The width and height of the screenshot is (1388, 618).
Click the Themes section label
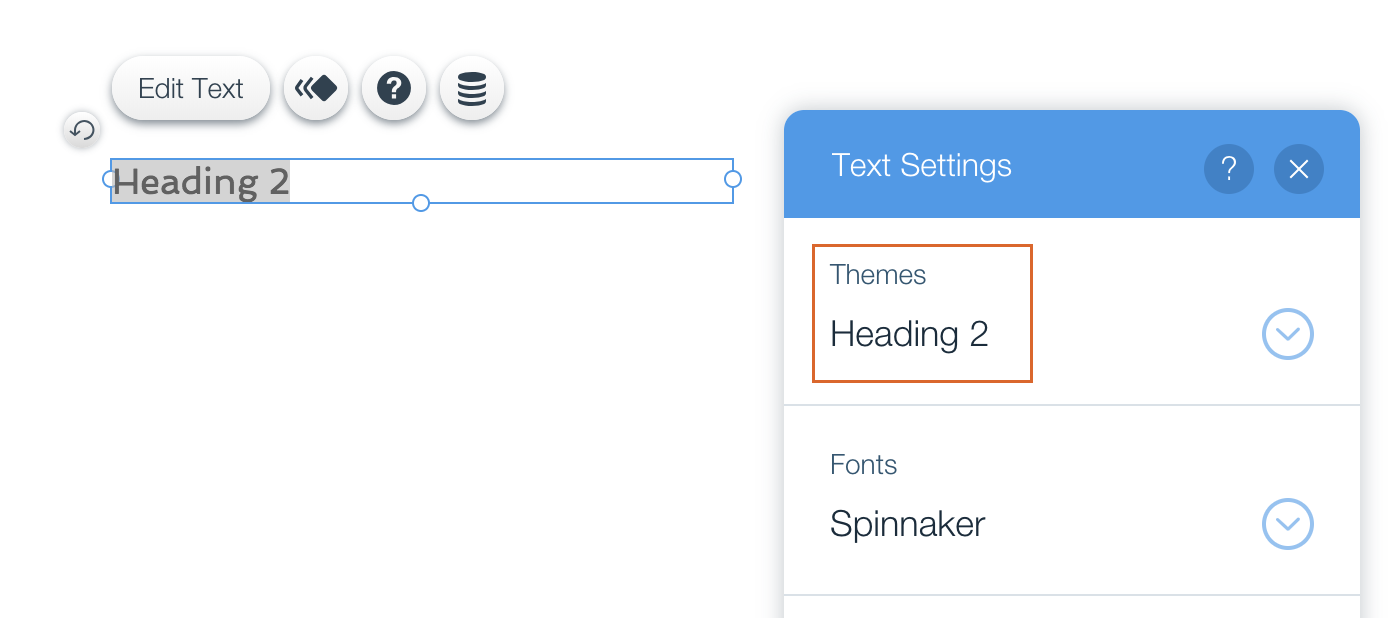point(878,275)
